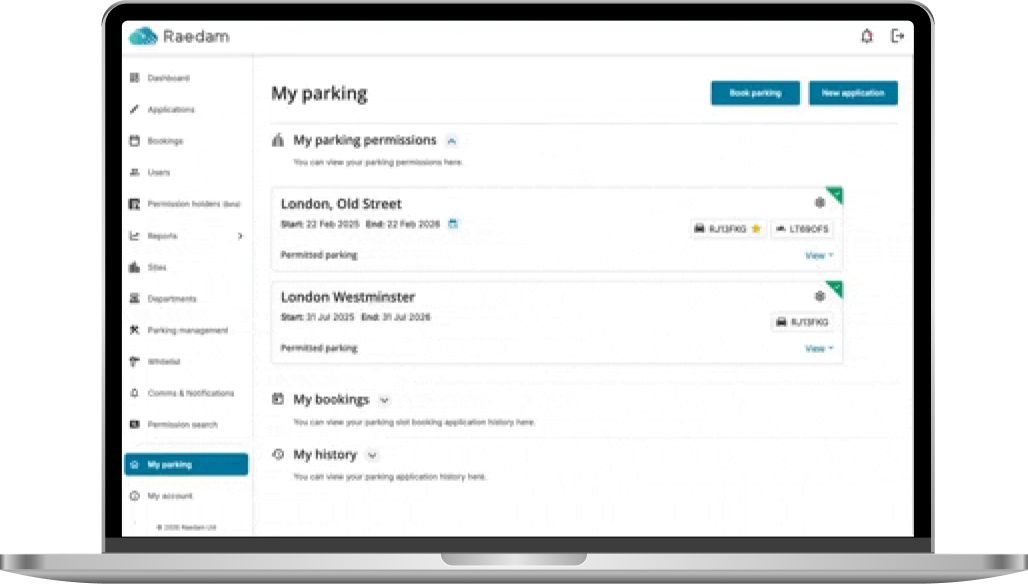Click the logout icon in header
Viewport: 1028px width, 584px height.
click(897, 36)
